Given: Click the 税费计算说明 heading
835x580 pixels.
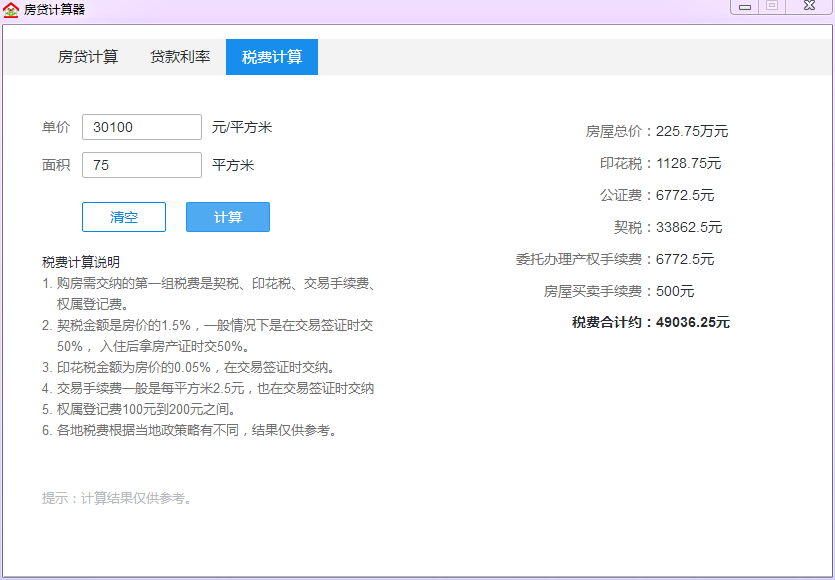Looking at the screenshot, I should (81, 262).
